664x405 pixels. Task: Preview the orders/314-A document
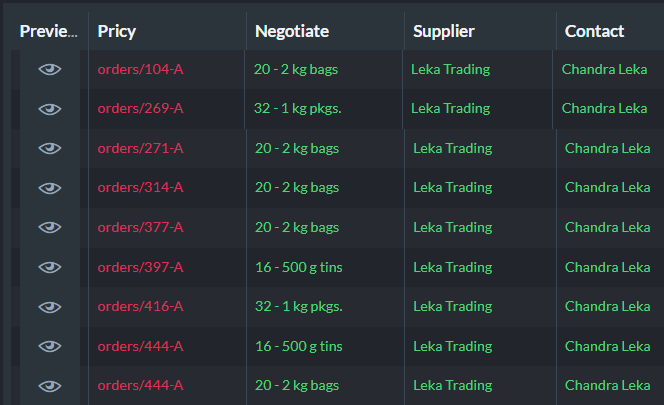[x=50, y=188]
